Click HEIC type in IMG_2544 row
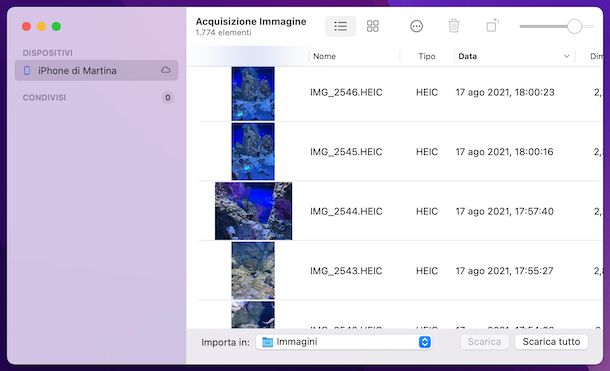Viewport: 610px width, 371px height. [427, 211]
